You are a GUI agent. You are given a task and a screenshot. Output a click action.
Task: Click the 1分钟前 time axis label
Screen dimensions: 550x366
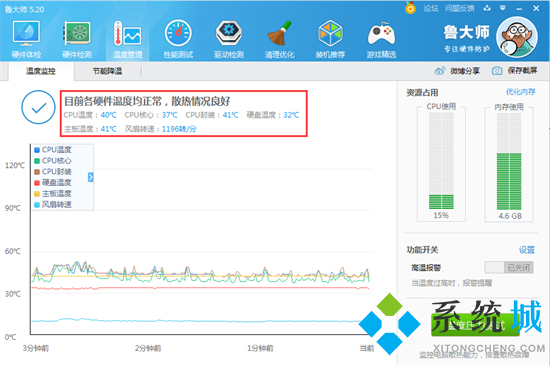(260, 348)
